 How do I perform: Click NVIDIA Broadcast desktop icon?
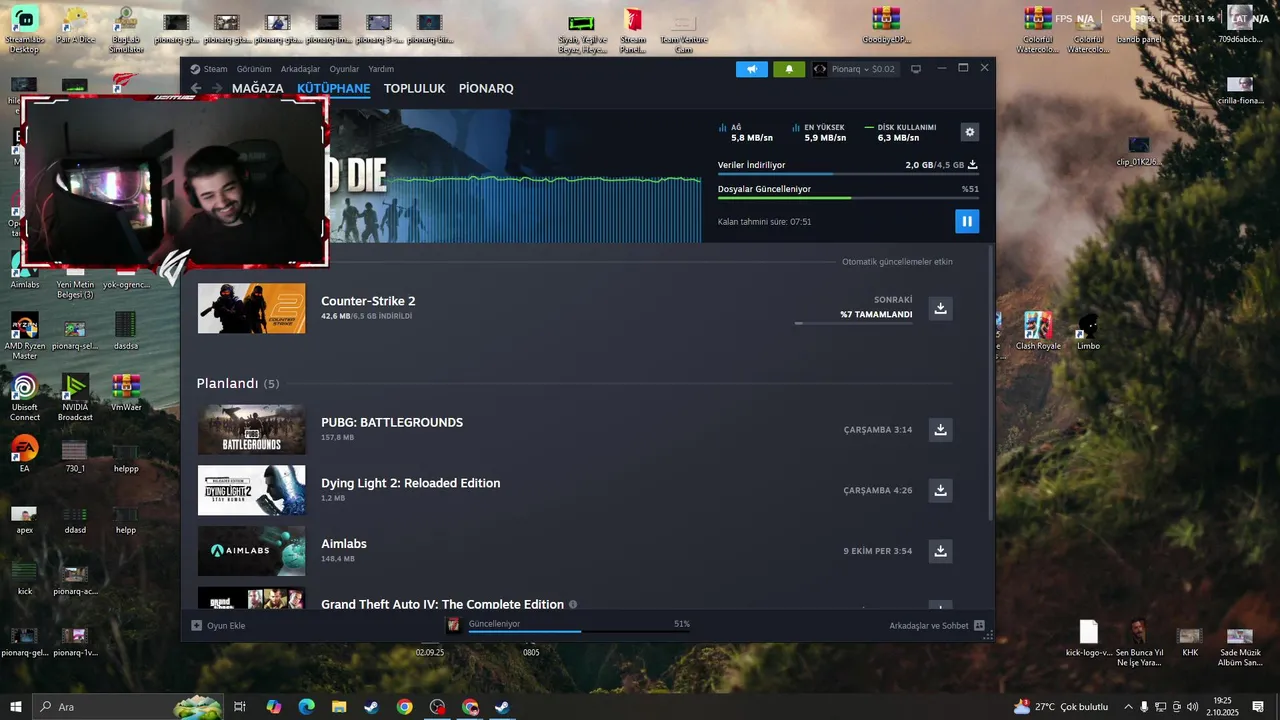(75, 397)
